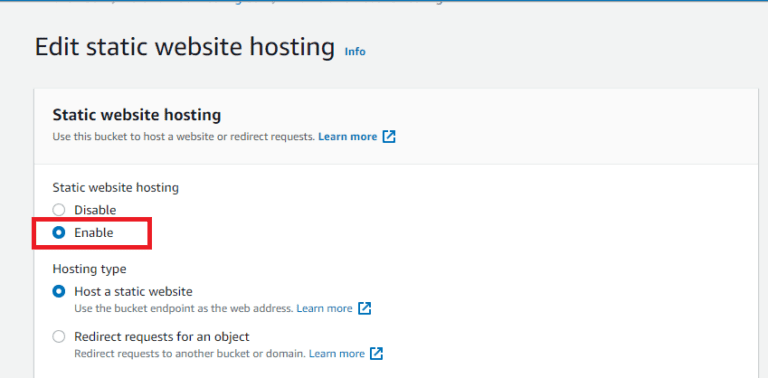Open the Info link beside page title
The width and height of the screenshot is (768, 378).
click(x=355, y=51)
